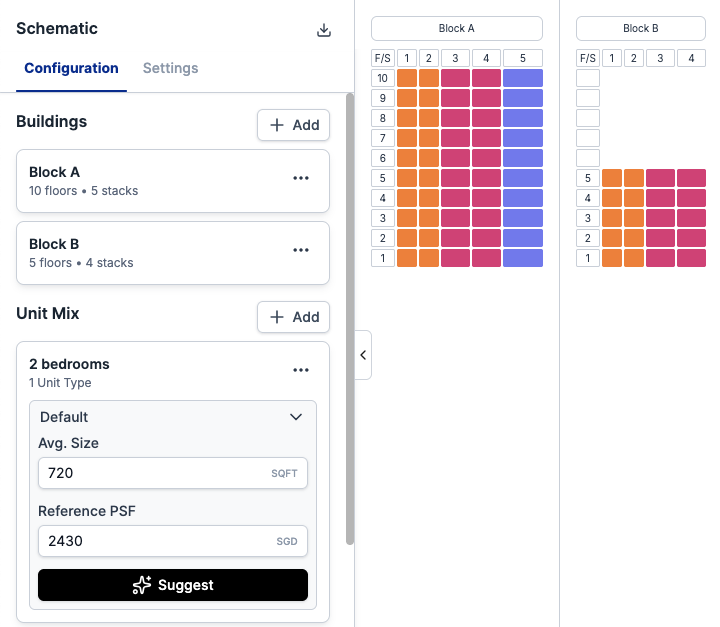Select the Block B card in Buildings
This screenshot has height=627, width=720.
coord(173,253)
